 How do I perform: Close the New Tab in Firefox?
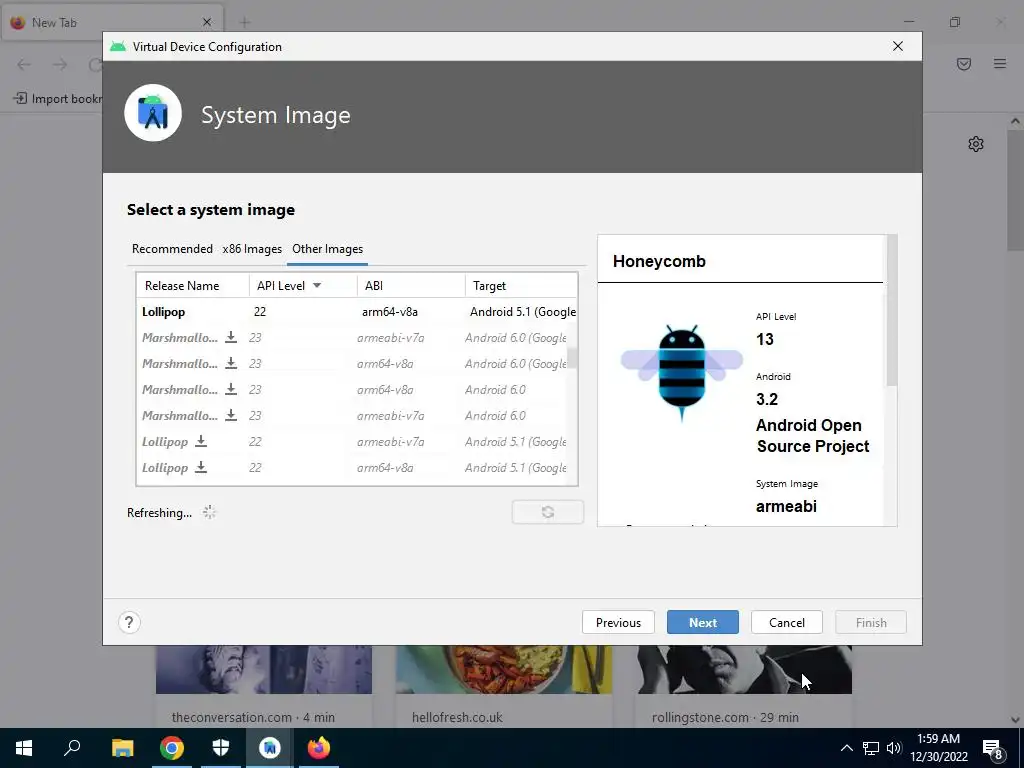pos(207,22)
